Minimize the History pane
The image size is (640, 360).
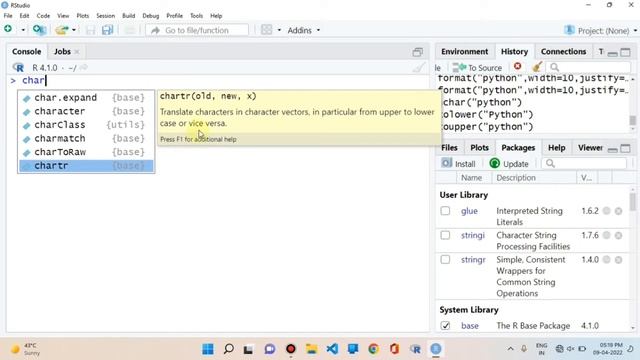[x=612, y=53]
